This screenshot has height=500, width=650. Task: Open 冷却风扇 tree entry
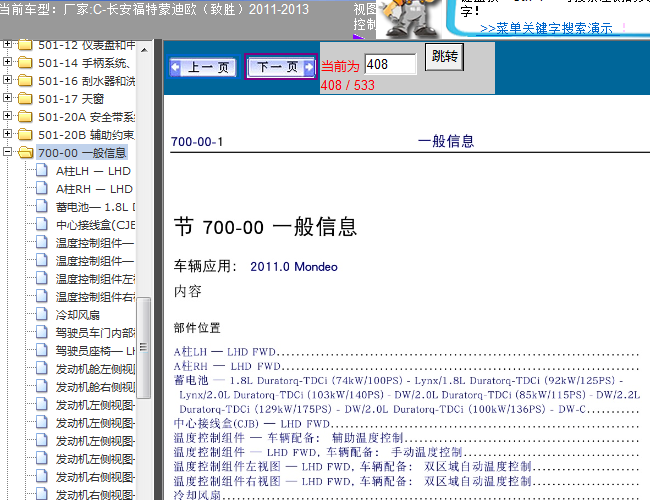pos(78,315)
